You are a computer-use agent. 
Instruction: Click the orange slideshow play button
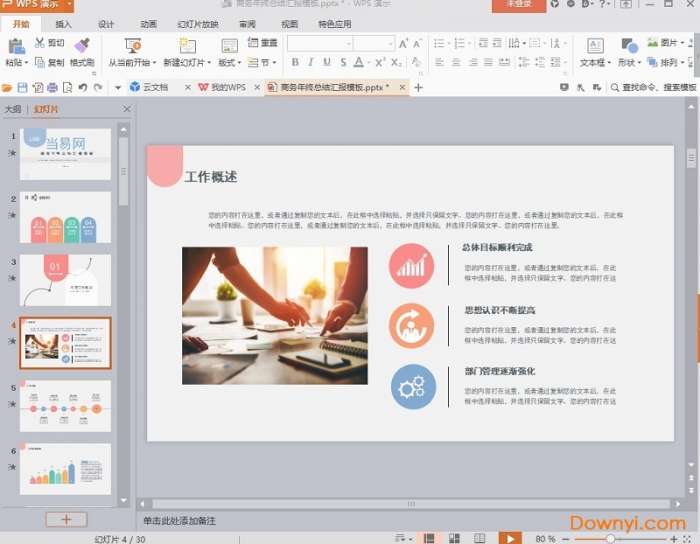point(510,538)
